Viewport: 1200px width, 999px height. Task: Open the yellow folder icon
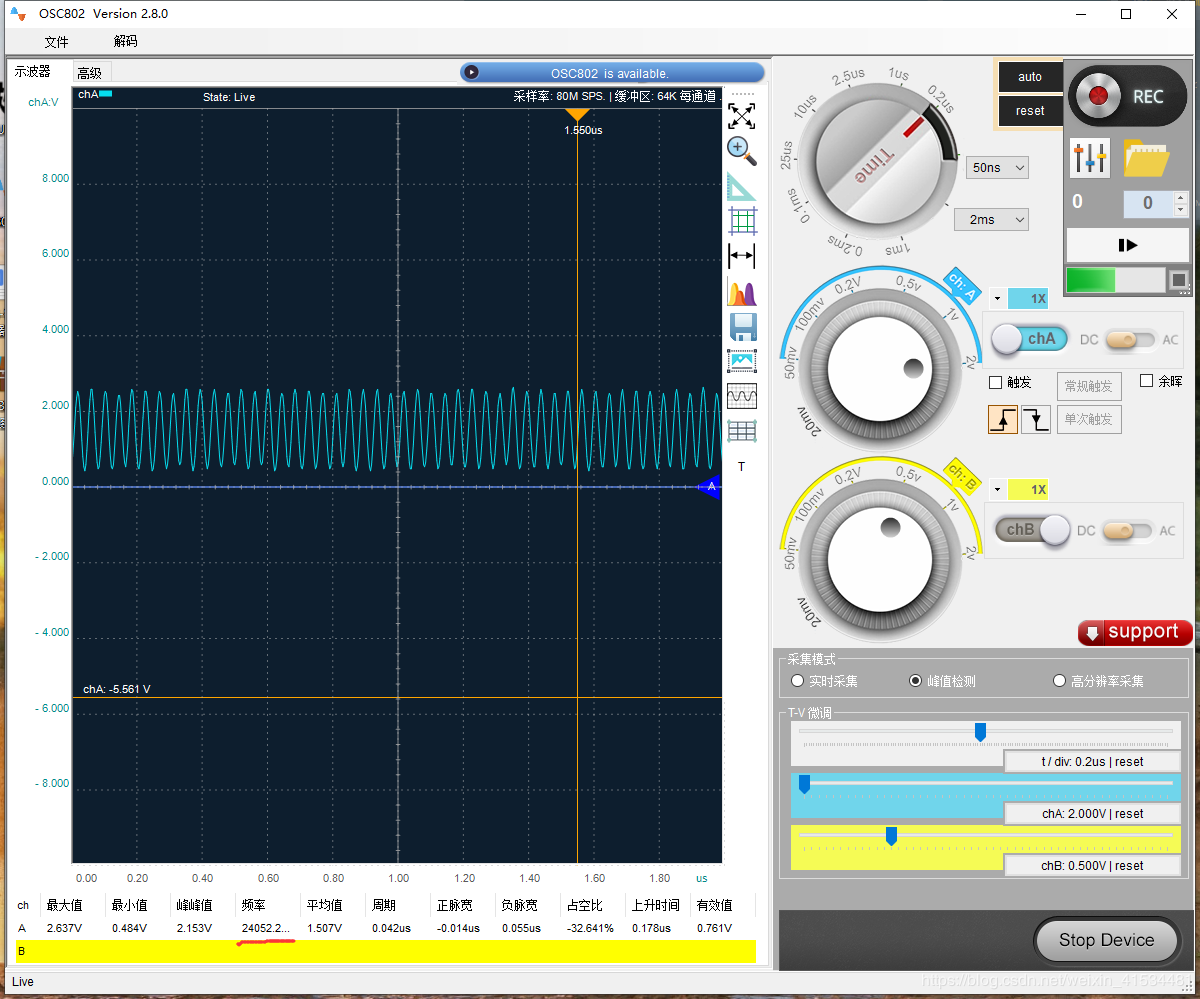[x=1146, y=157]
